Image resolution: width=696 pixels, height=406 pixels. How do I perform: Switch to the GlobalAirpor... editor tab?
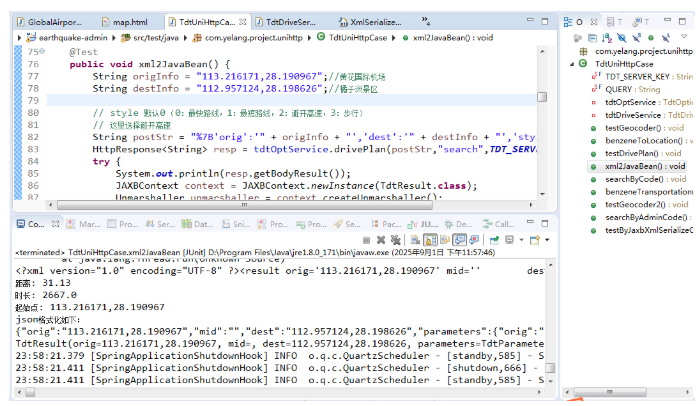point(50,22)
